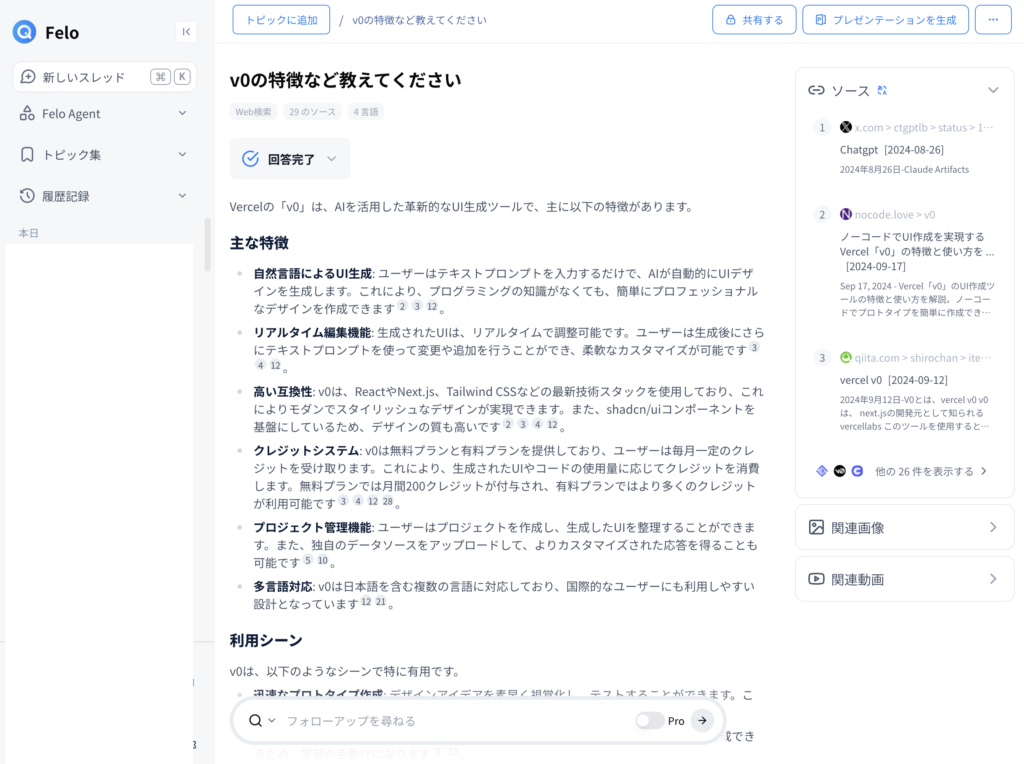Click the 関連動画 video icon
1024x764 pixels.
click(816, 579)
